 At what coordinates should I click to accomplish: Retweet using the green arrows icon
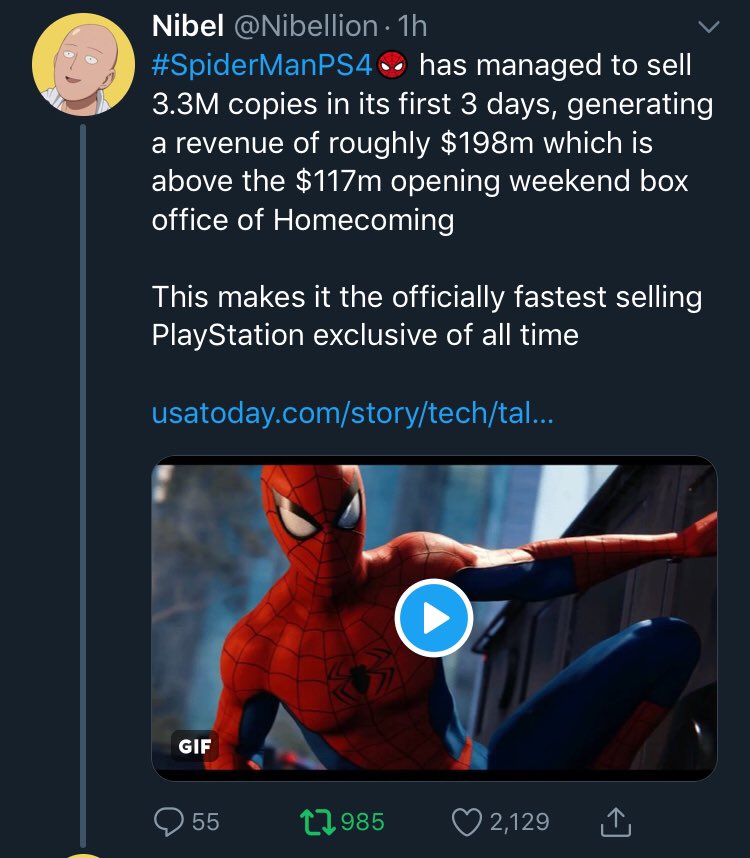click(317, 821)
